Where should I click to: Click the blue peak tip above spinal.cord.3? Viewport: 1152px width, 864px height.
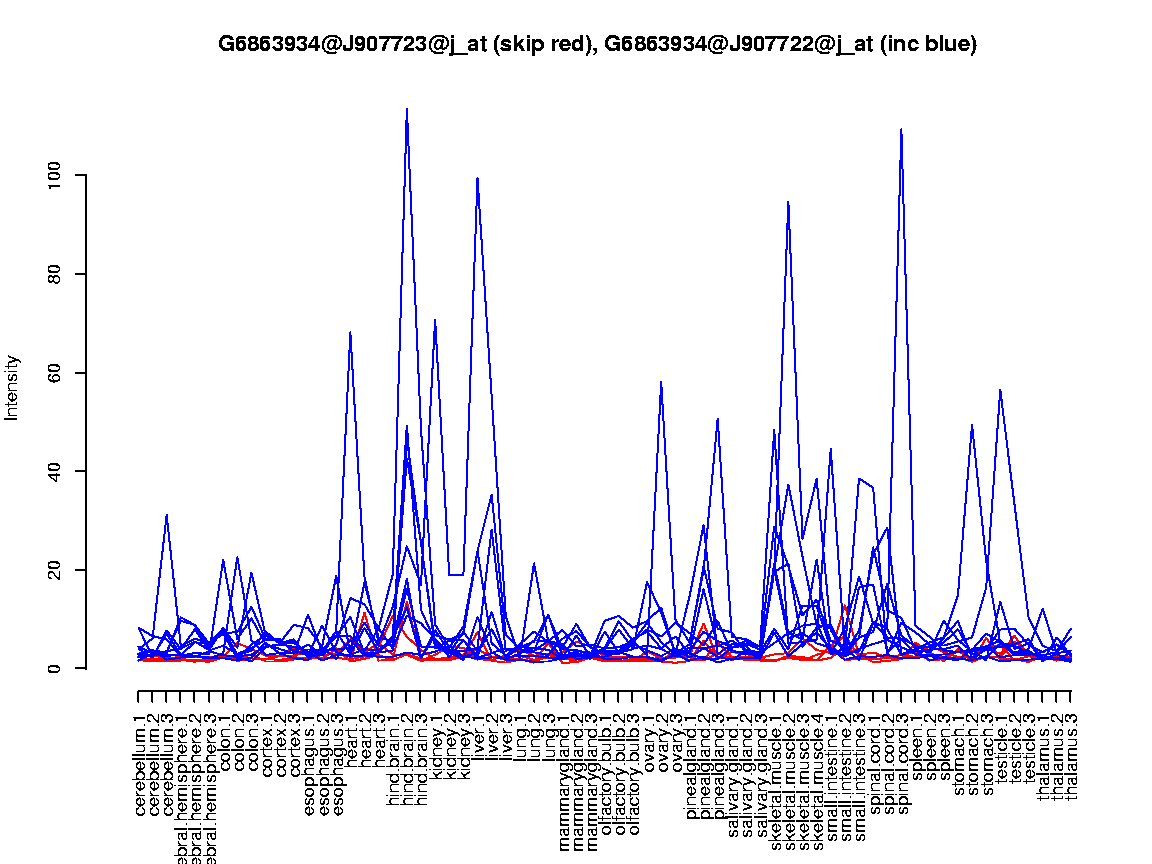click(x=902, y=130)
